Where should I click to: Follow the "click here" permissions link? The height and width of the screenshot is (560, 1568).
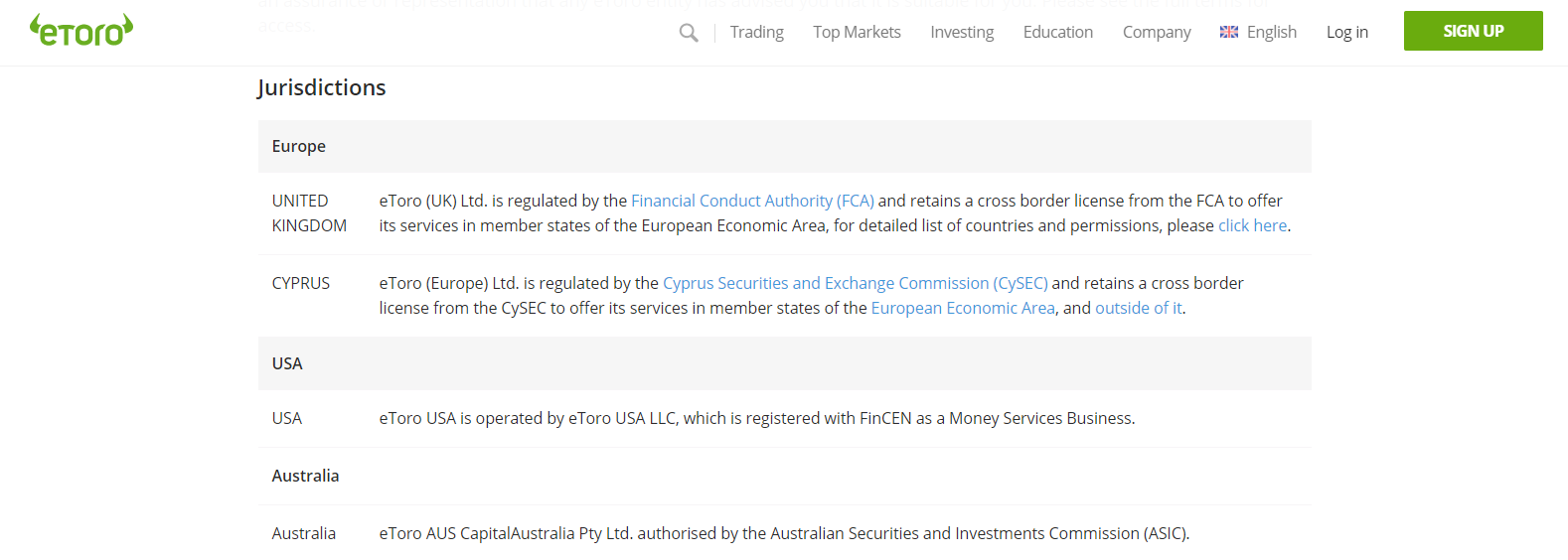point(1252,225)
